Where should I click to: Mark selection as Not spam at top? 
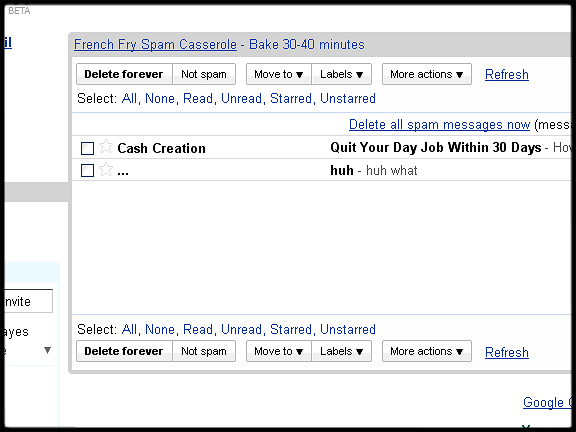(204, 74)
